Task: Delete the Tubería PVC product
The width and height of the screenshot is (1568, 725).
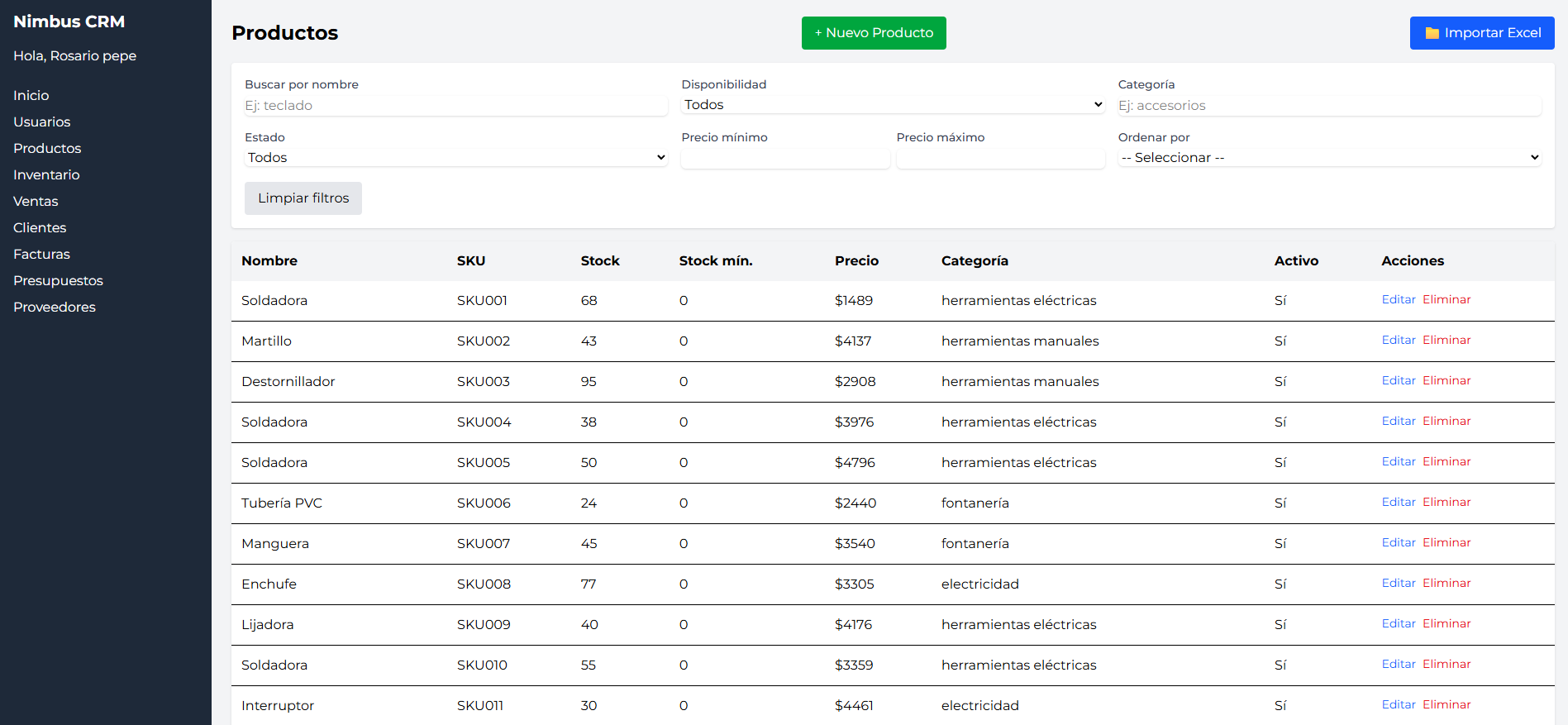Action: (x=1446, y=503)
